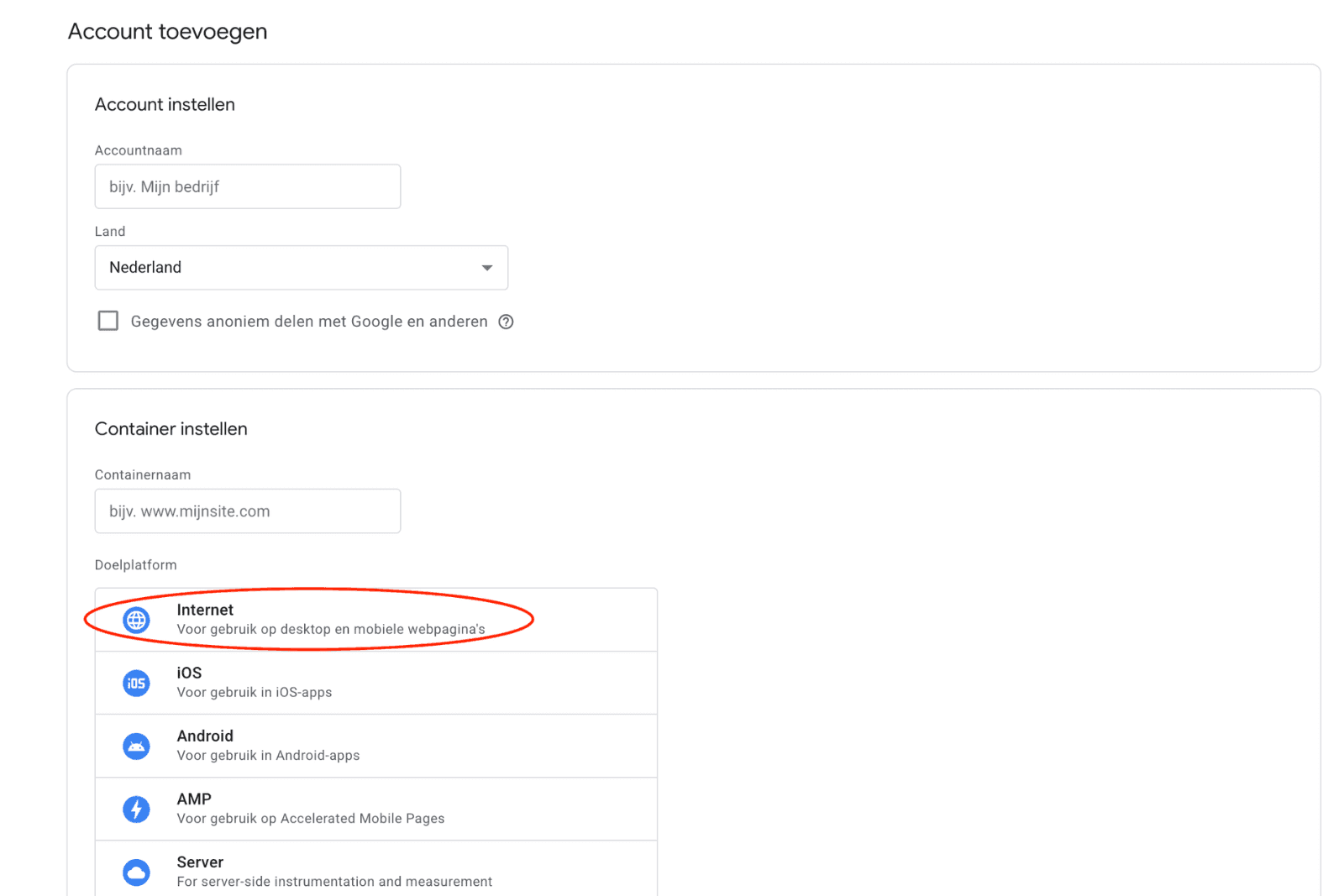Viewport: 1344px width, 896px height.
Task: Click the iOS platform icon
Action: tap(136, 683)
